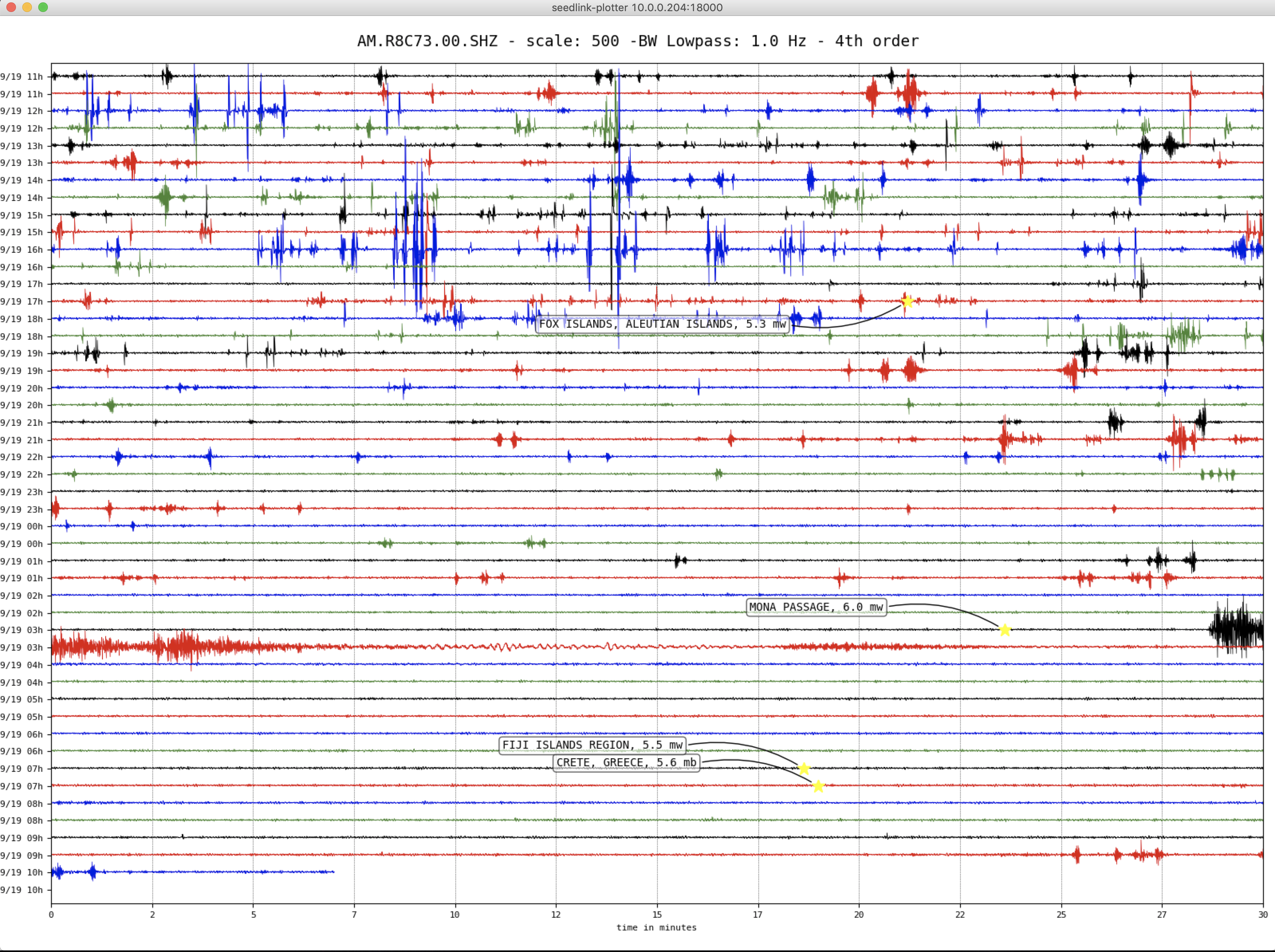Minimize the window with the yellow button
The width and height of the screenshot is (1275, 952).
[27, 7]
